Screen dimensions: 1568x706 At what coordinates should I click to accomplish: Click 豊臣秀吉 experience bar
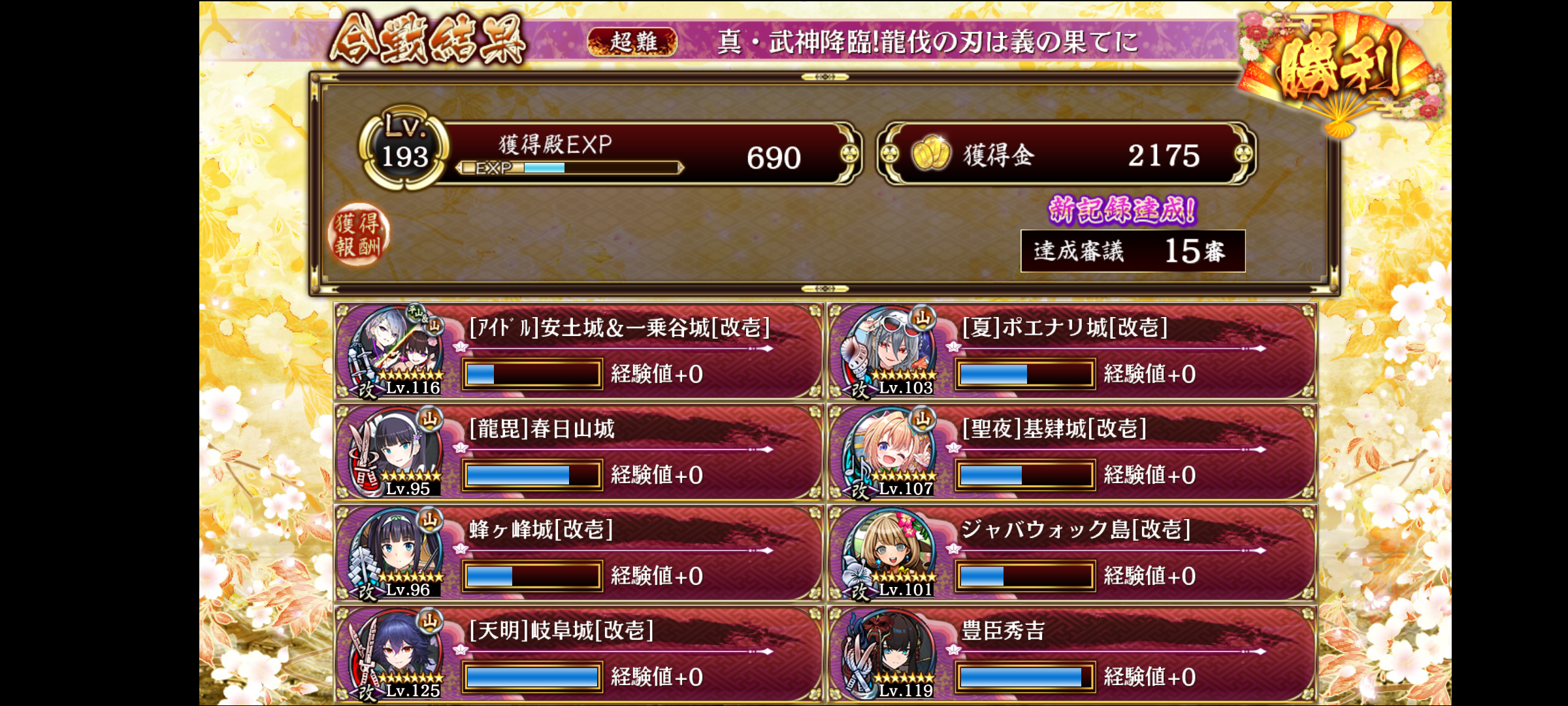(x=1024, y=677)
